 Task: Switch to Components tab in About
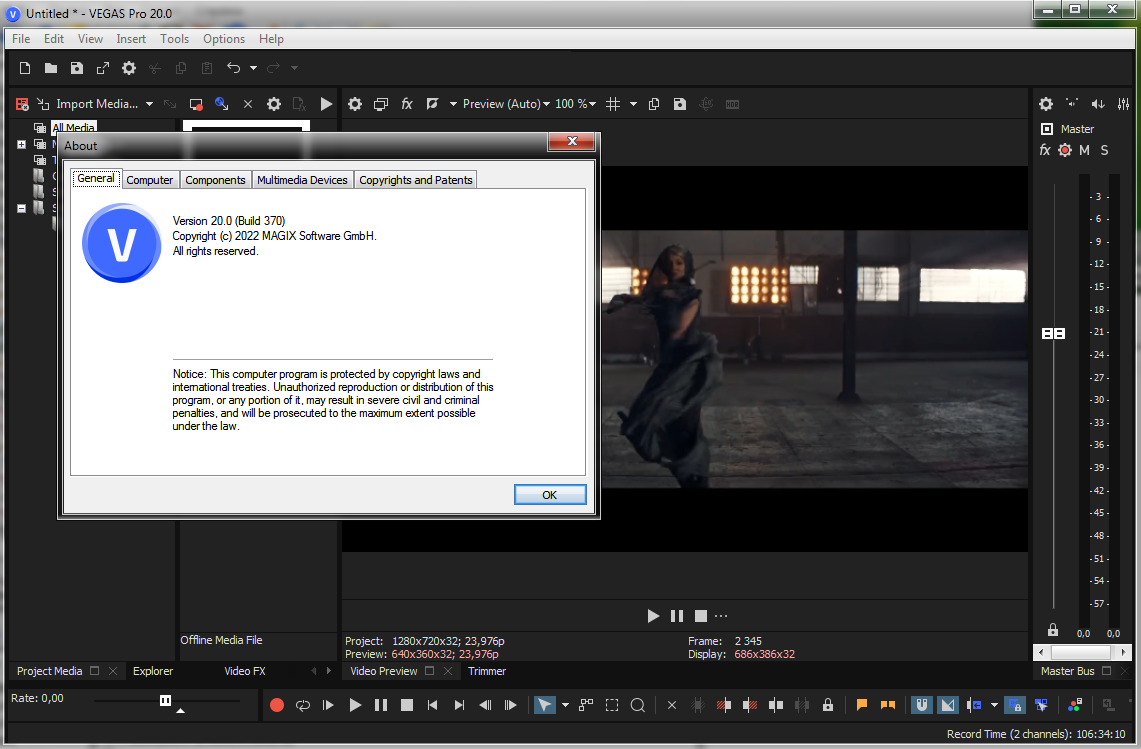coord(215,180)
